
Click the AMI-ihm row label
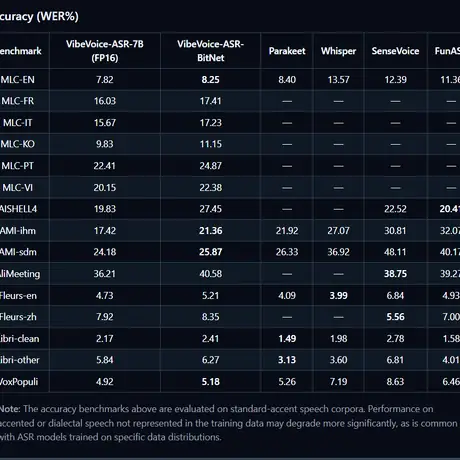click(x=18, y=231)
